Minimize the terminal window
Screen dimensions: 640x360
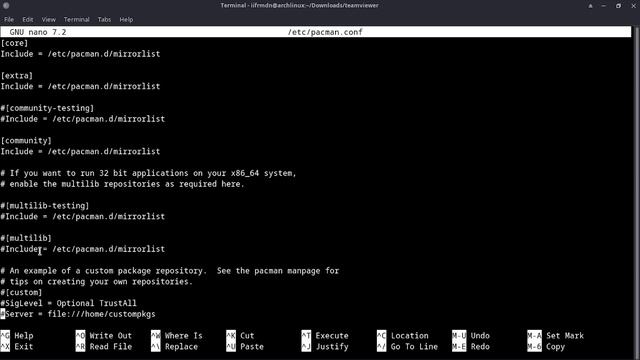[604, 6]
